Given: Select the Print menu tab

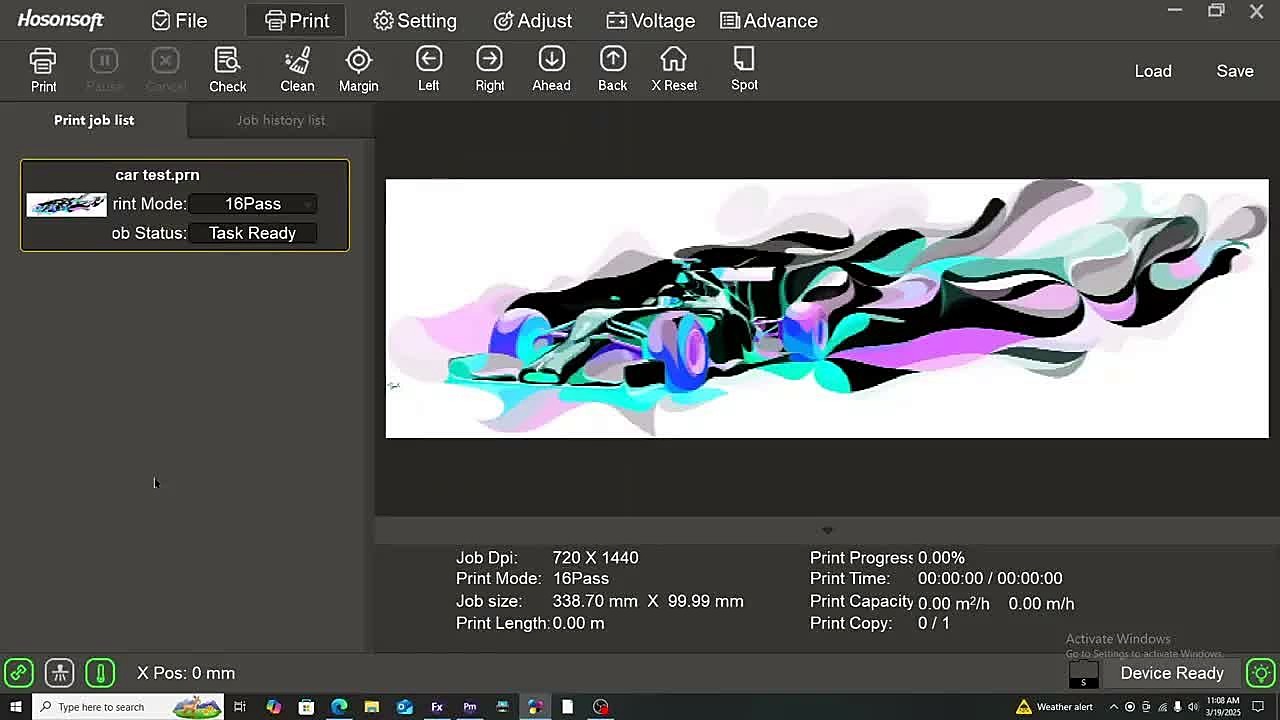Looking at the screenshot, I should coord(296,21).
